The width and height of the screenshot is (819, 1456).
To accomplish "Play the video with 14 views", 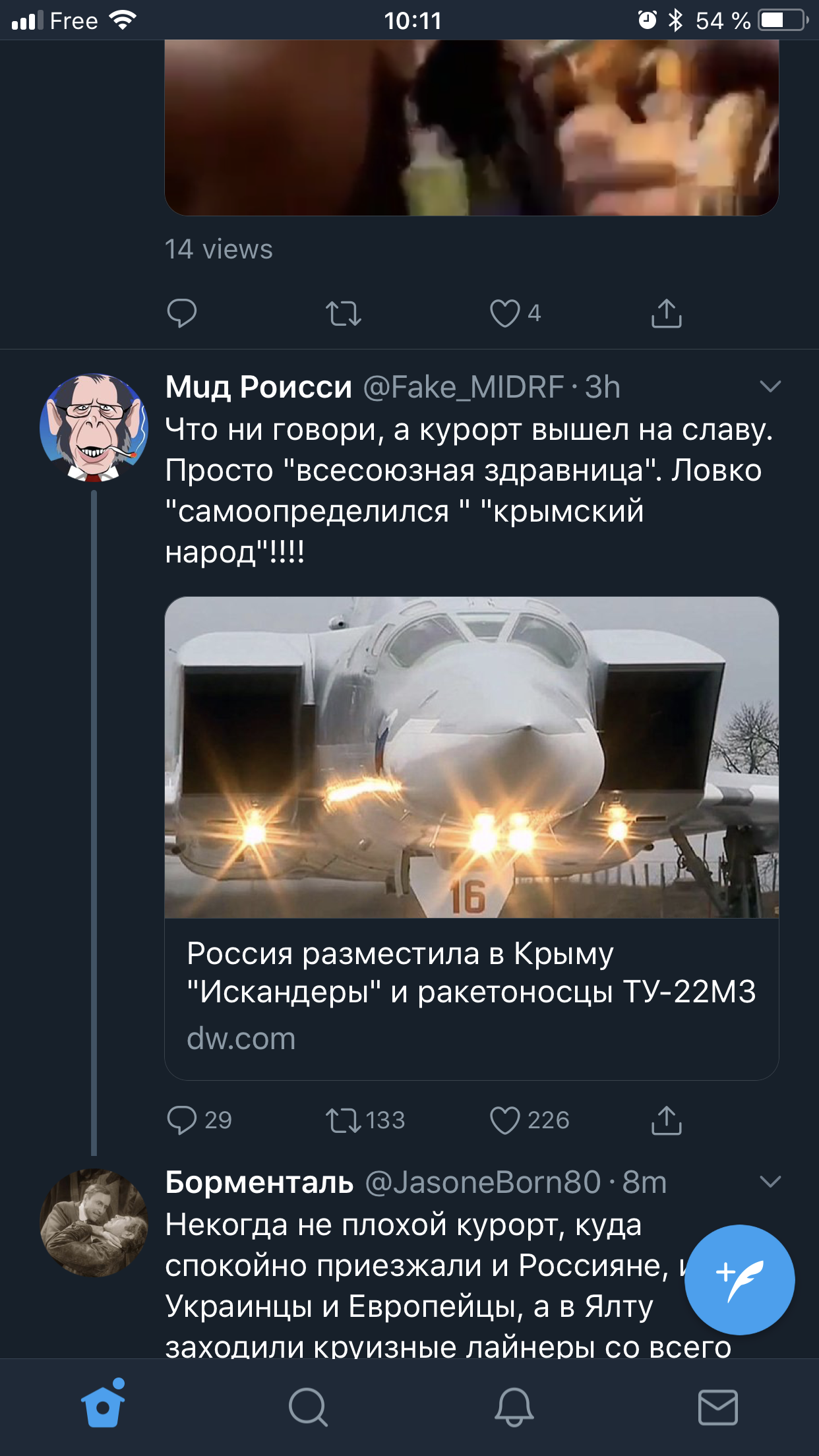I will pyautogui.click(x=471, y=127).
